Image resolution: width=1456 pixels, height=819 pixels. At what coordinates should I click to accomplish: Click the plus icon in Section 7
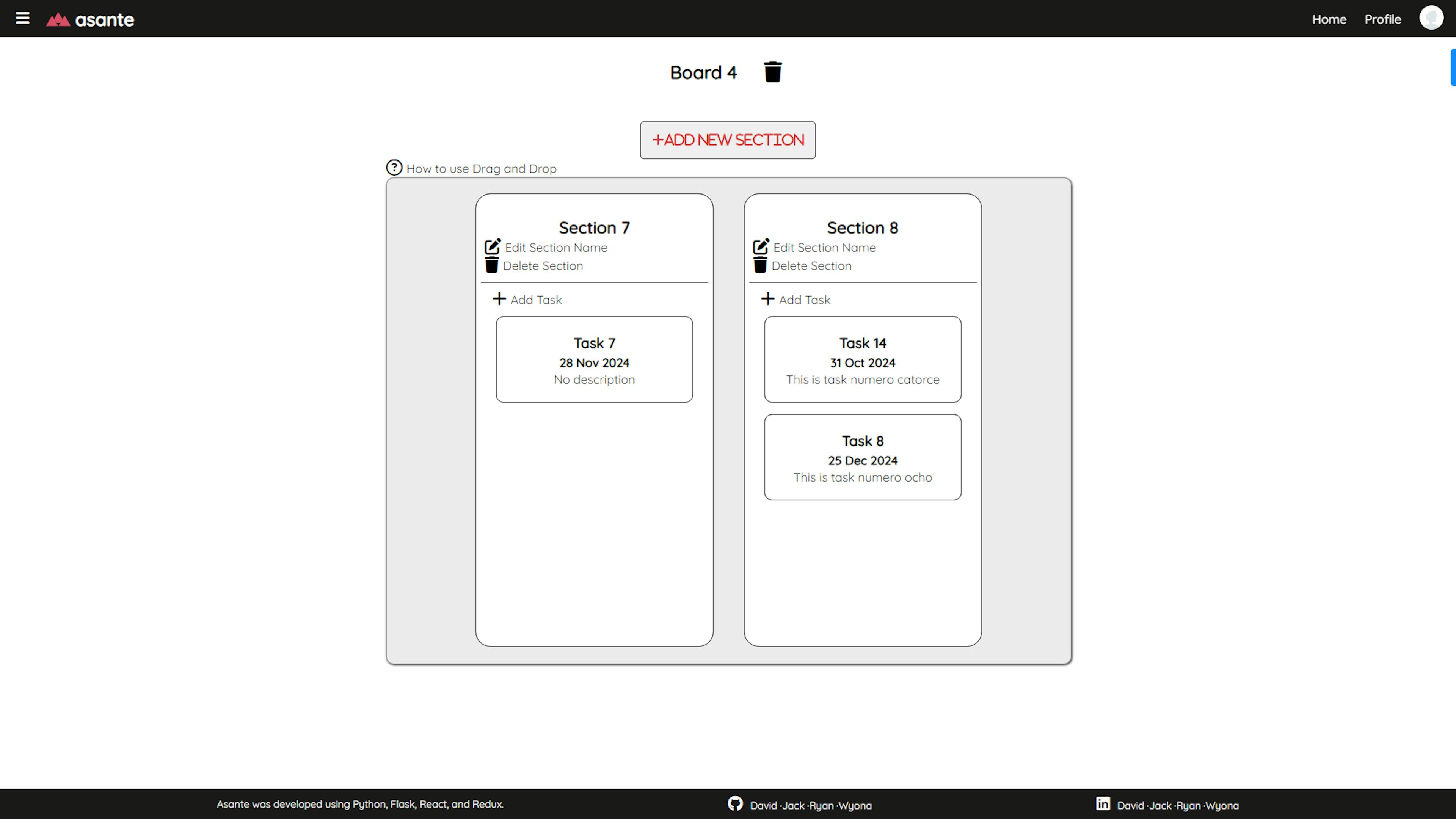pyautogui.click(x=499, y=298)
